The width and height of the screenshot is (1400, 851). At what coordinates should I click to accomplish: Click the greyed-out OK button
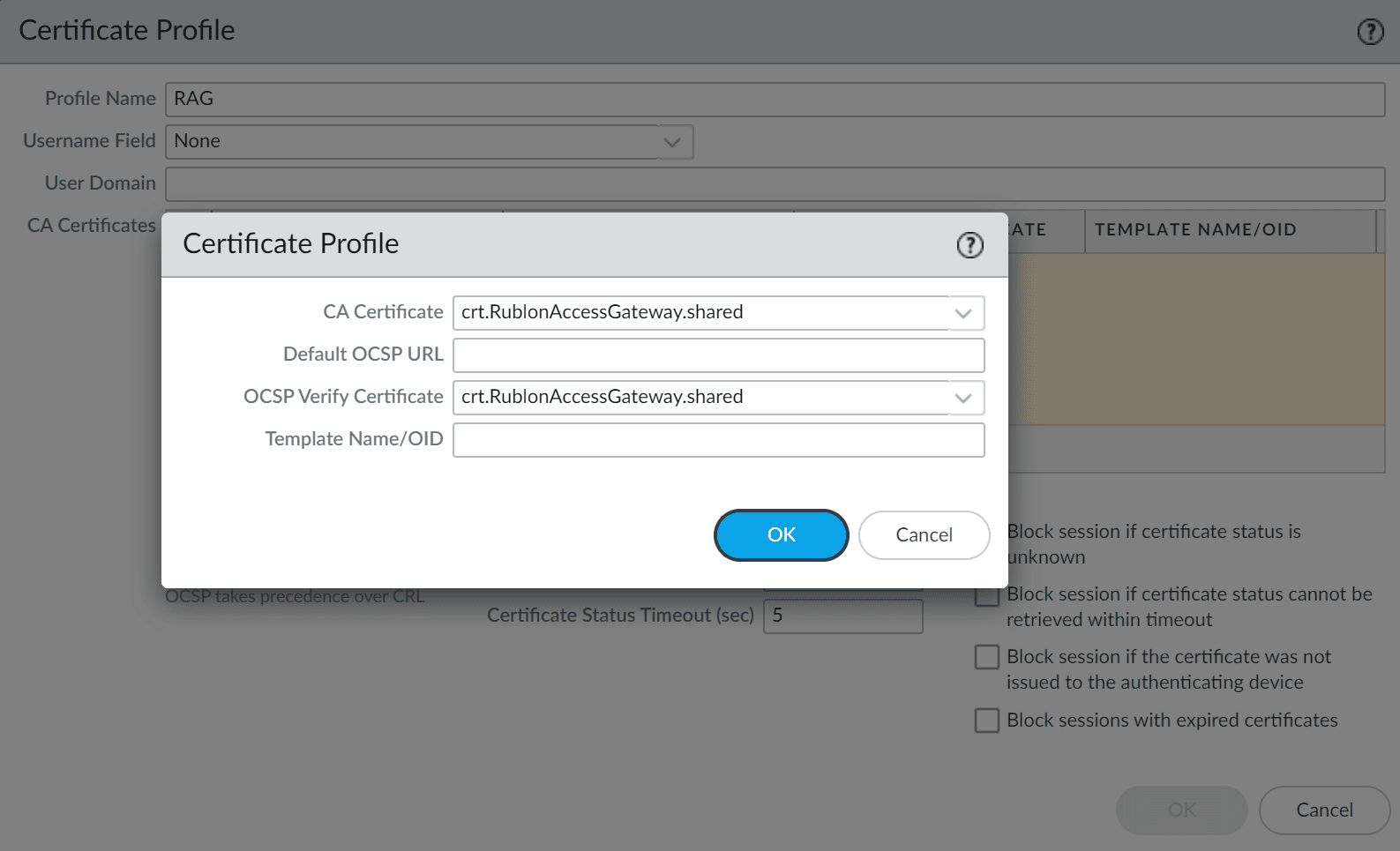(x=1181, y=810)
